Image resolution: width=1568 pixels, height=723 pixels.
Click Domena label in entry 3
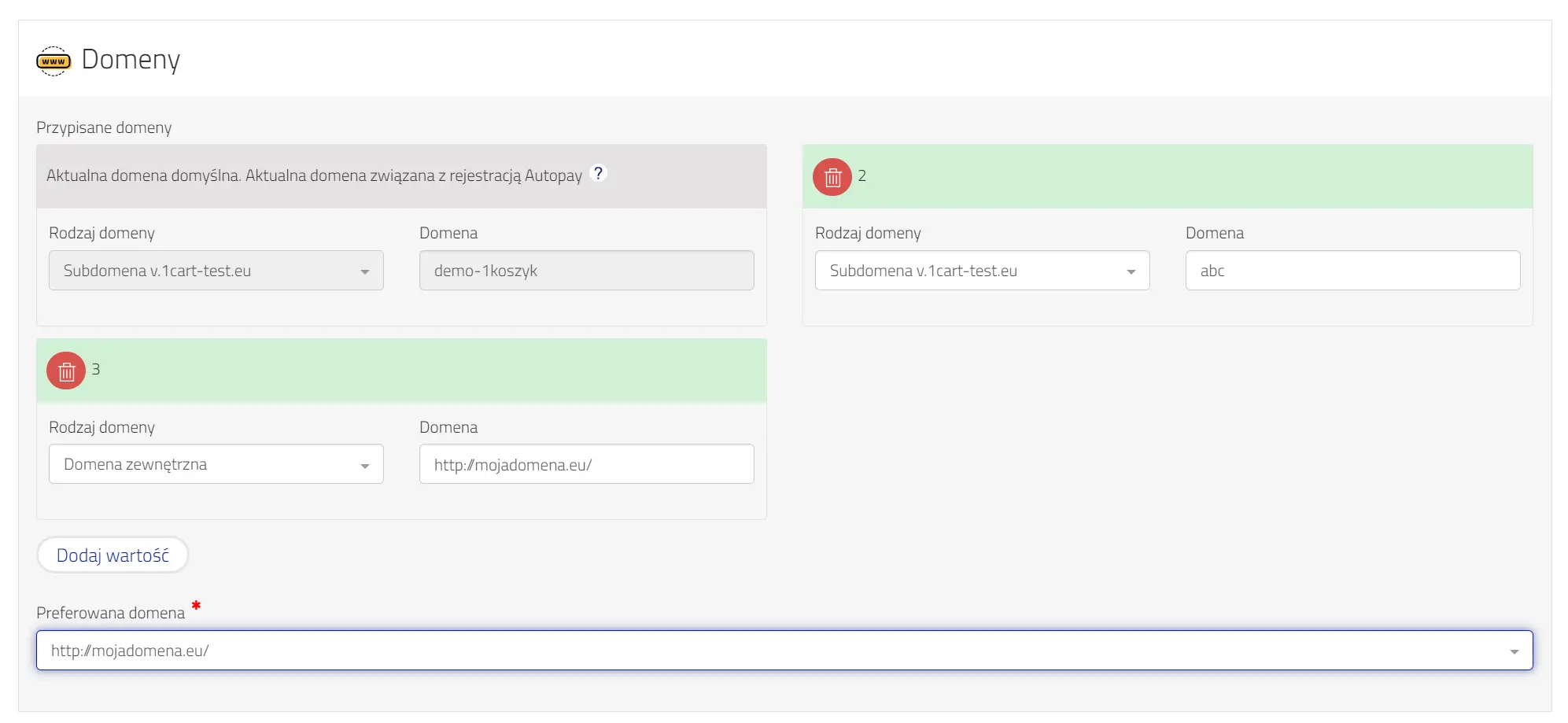[x=448, y=427]
